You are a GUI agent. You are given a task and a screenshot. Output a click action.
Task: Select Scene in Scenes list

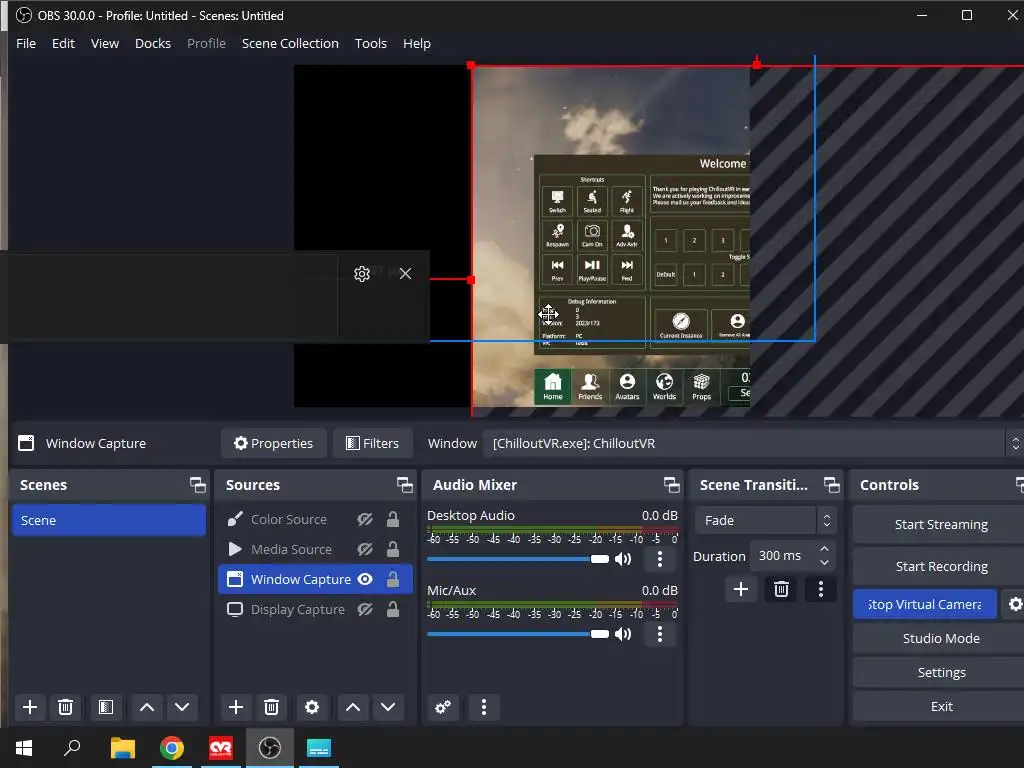click(x=109, y=520)
